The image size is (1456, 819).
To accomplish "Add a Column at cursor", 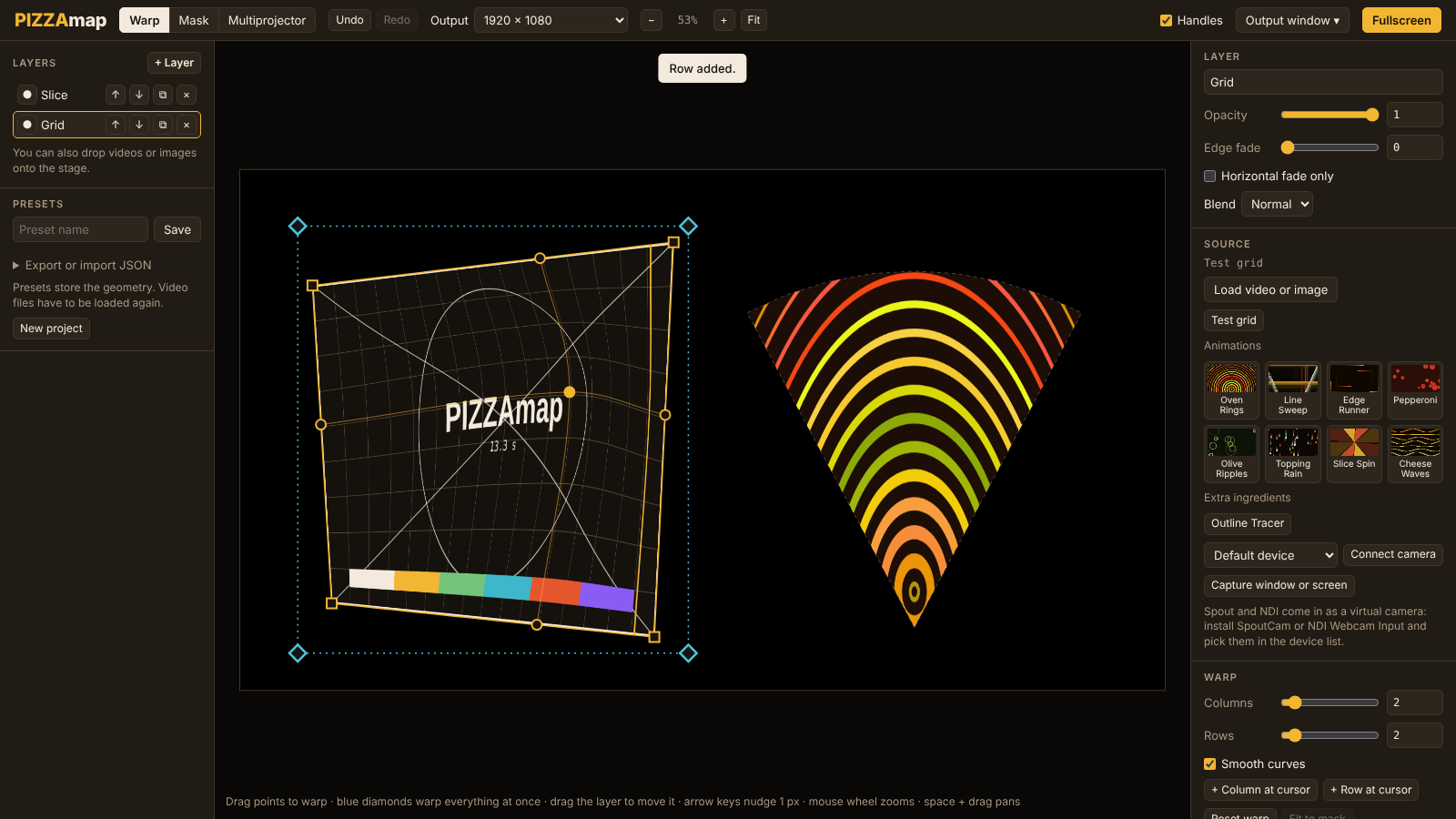I will [1260, 790].
